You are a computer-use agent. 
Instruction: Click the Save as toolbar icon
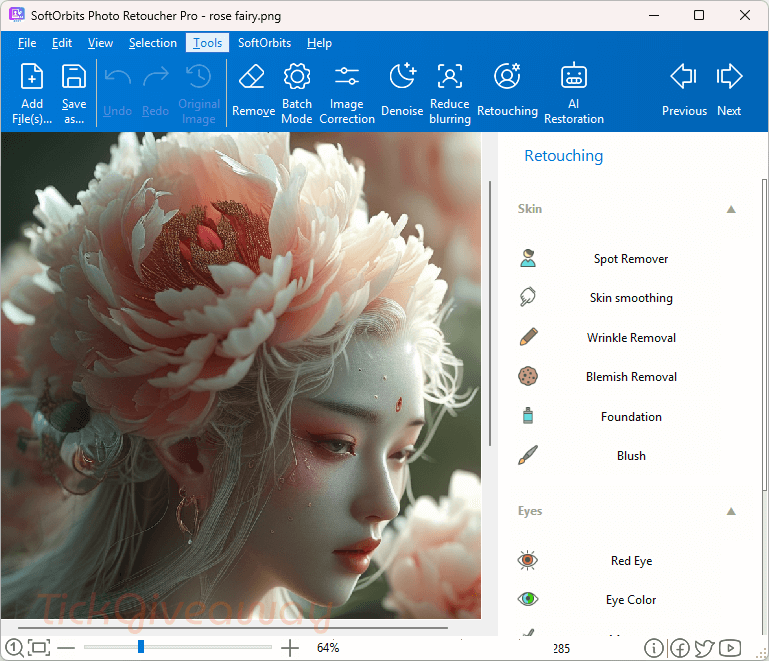point(74,76)
